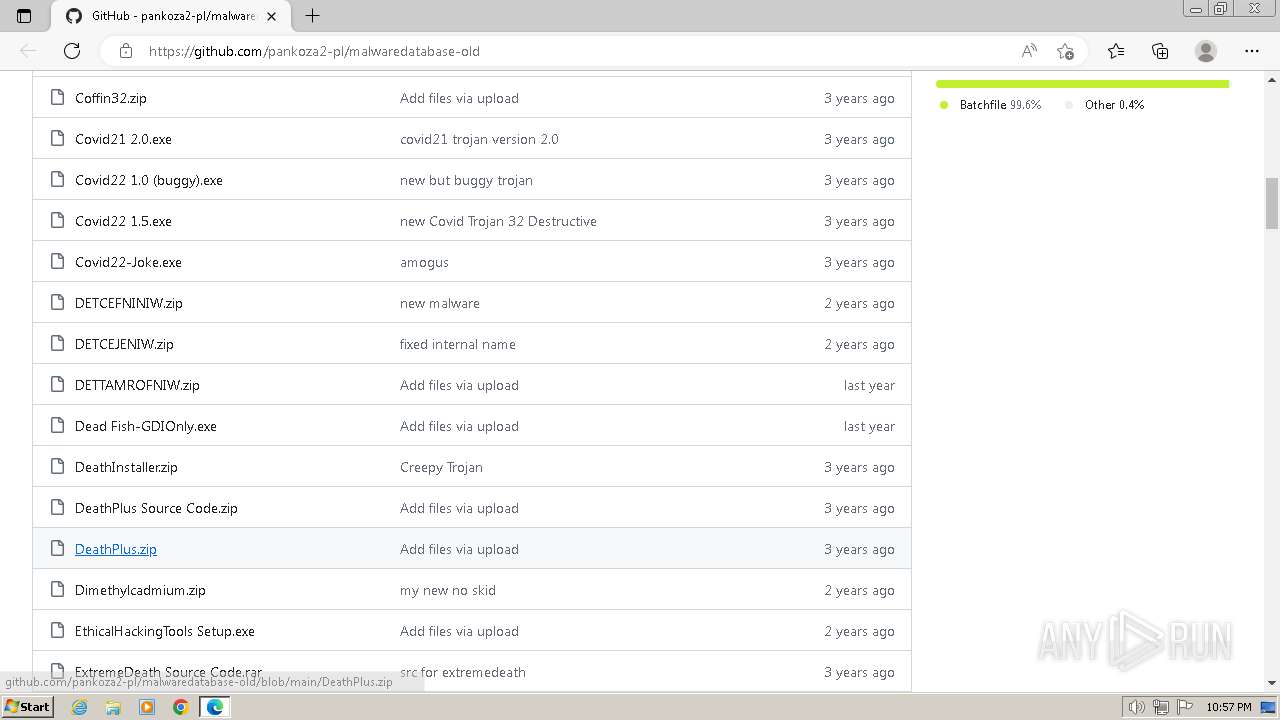Screen dimensions: 1280x720
Task: Open the Covid21 2.0.exe file
Action: (123, 139)
